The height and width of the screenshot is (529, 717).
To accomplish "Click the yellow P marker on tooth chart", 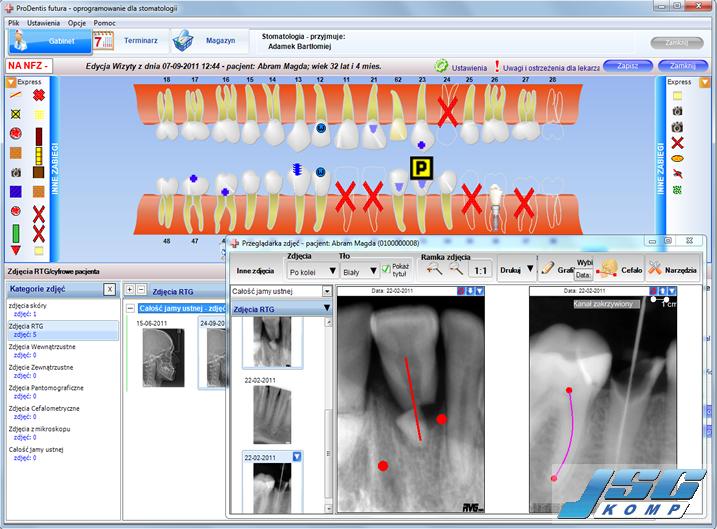I will coord(421,168).
